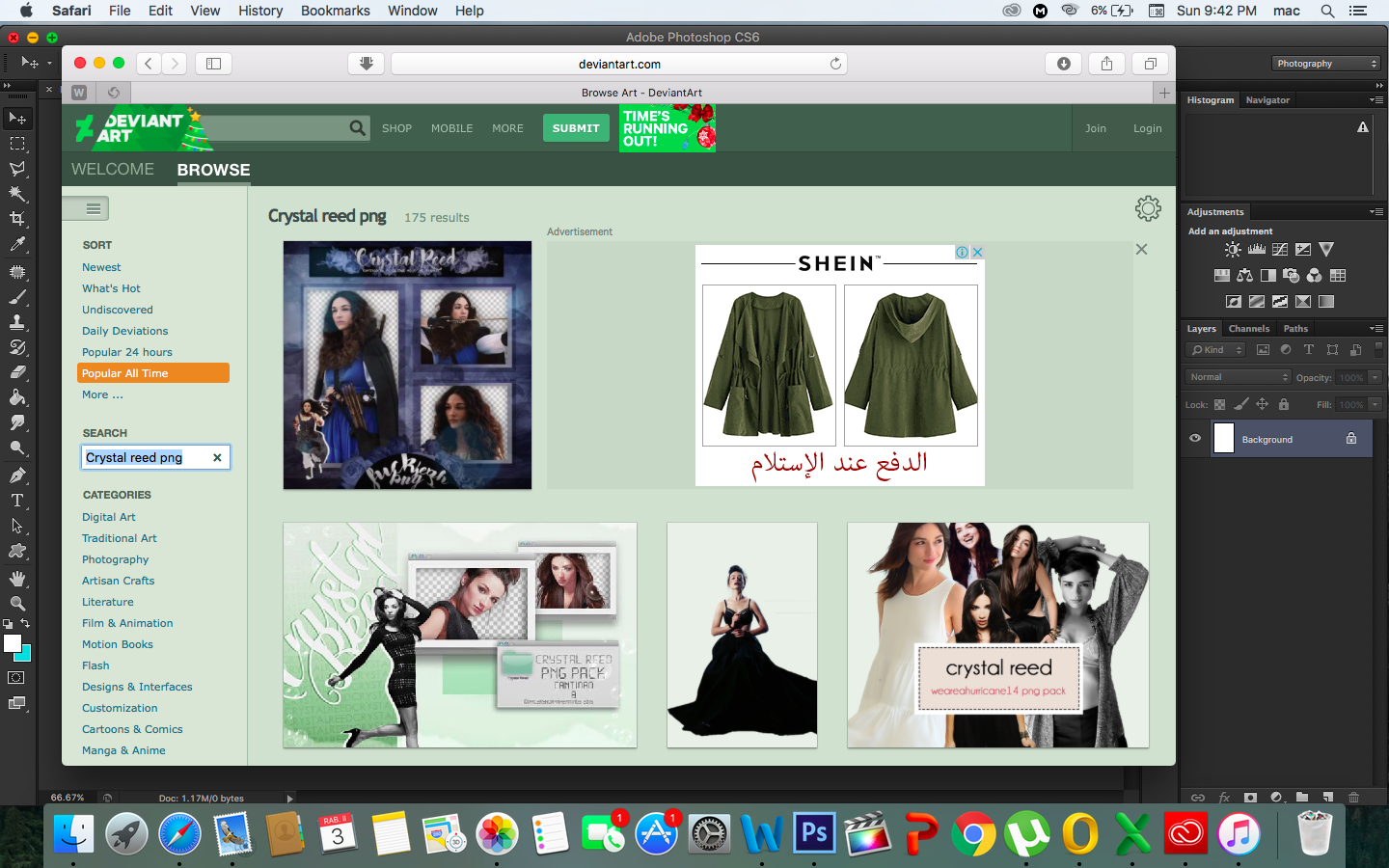Toggle lock all padlock in Layers

click(1283, 405)
